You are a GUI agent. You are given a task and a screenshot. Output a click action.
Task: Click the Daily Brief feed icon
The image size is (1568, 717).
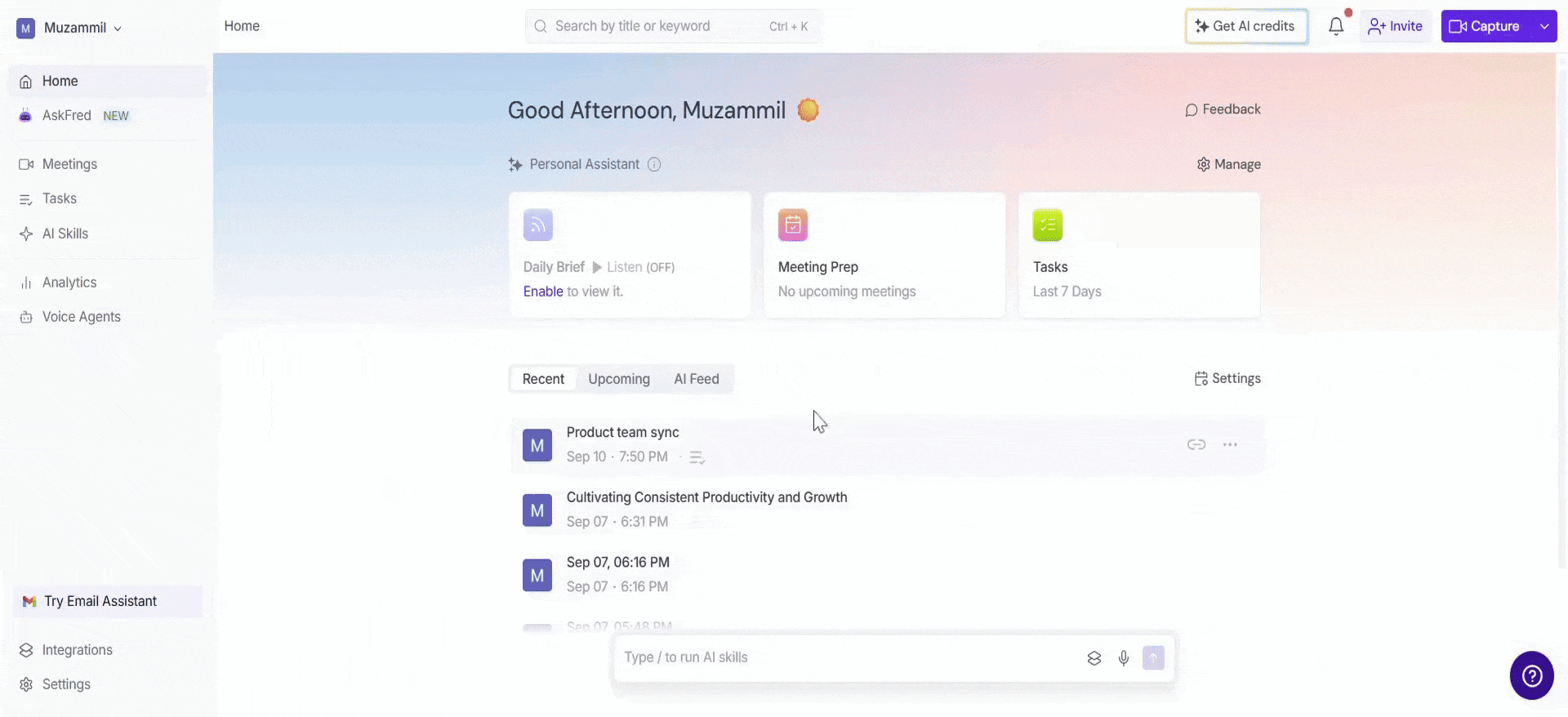[x=538, y=225]
